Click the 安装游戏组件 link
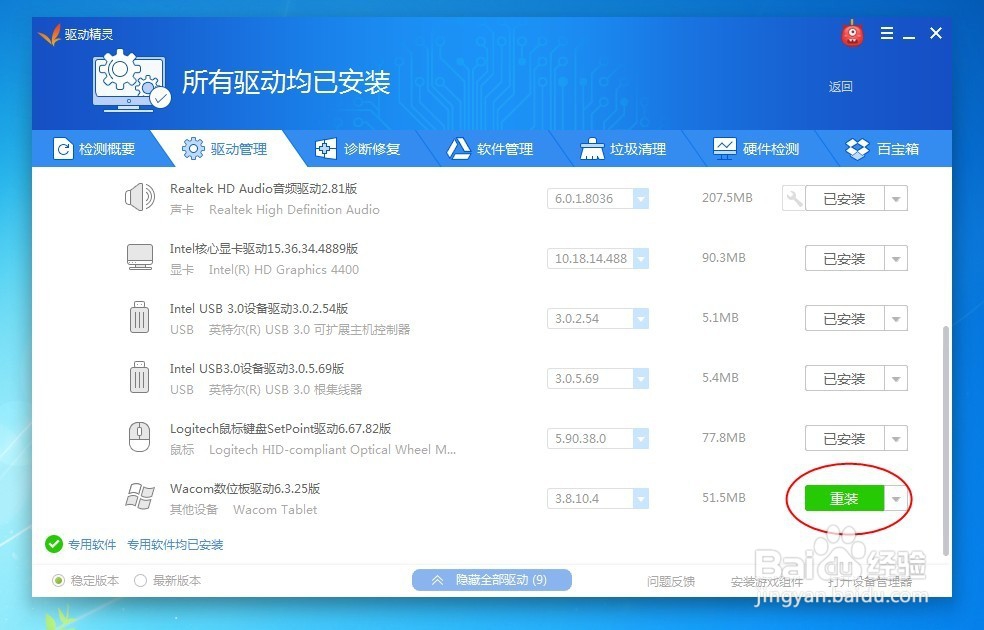Image resolution: width=984 pixels, height=630 pixels. [x=767, y=582]
